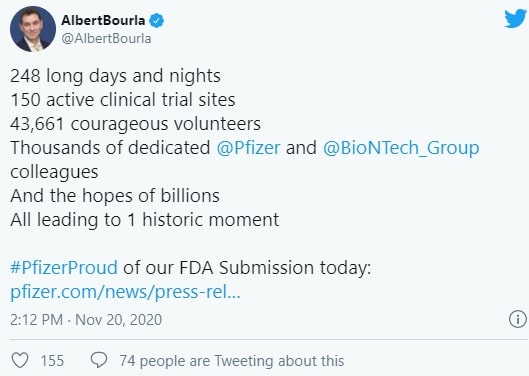This screenshot has height=376, width=529.
Task: Click the Twitter bird logo
Action: pos(515,18)
